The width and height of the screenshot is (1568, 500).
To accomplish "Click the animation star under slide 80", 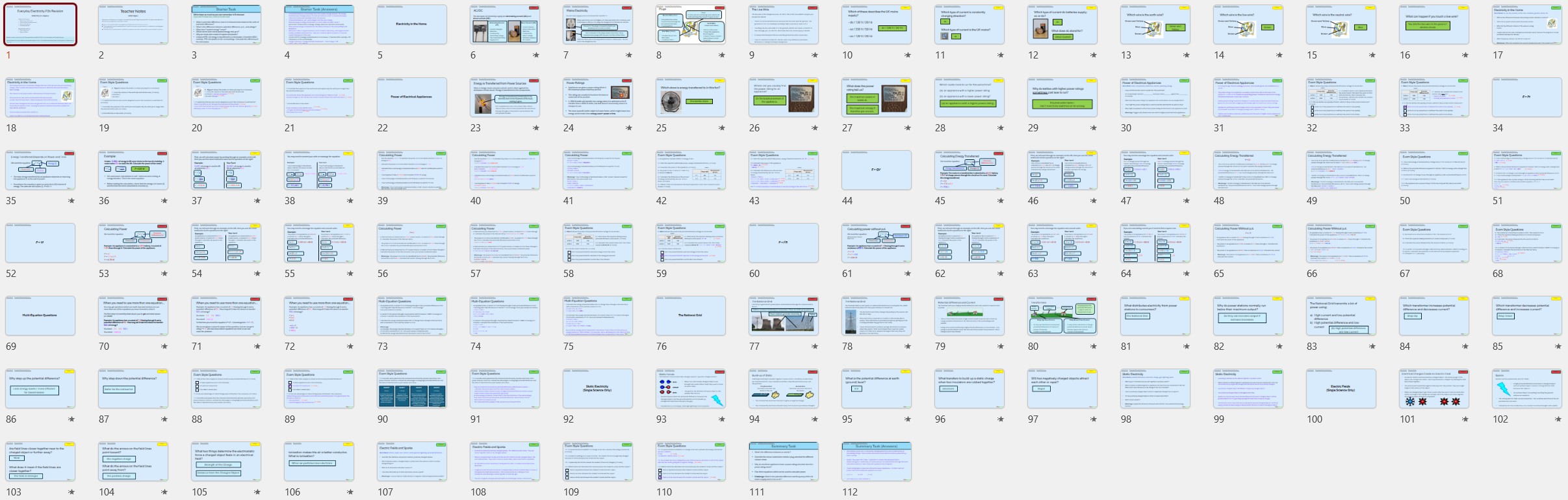I will tap(1093, 347).
